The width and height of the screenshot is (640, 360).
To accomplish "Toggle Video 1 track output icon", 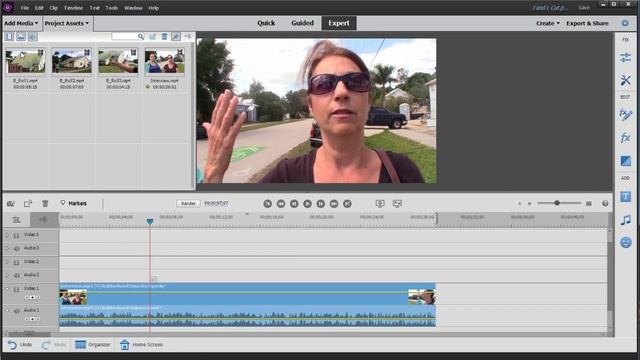I will (16, 289).
